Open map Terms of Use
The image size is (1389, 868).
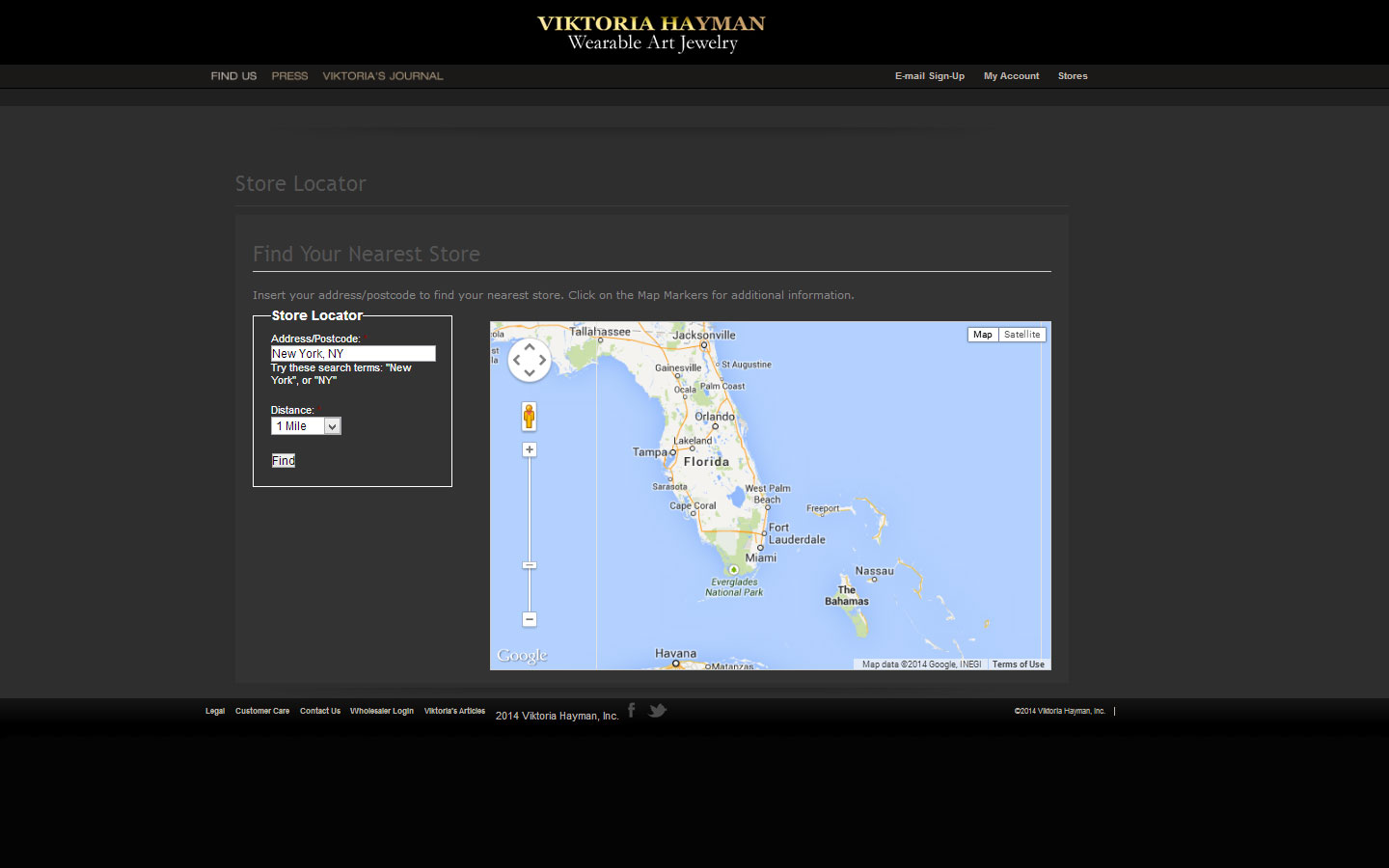[x=1019, y=665]
